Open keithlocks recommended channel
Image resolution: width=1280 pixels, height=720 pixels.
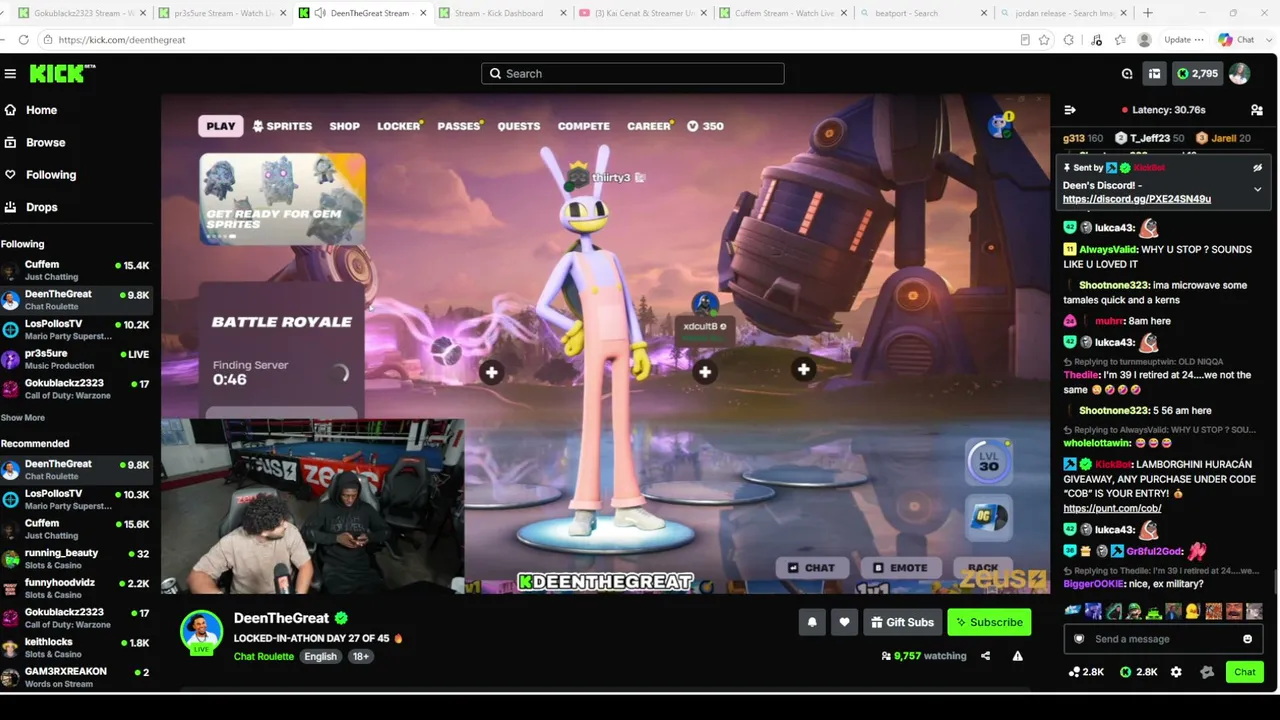[75, 647]
